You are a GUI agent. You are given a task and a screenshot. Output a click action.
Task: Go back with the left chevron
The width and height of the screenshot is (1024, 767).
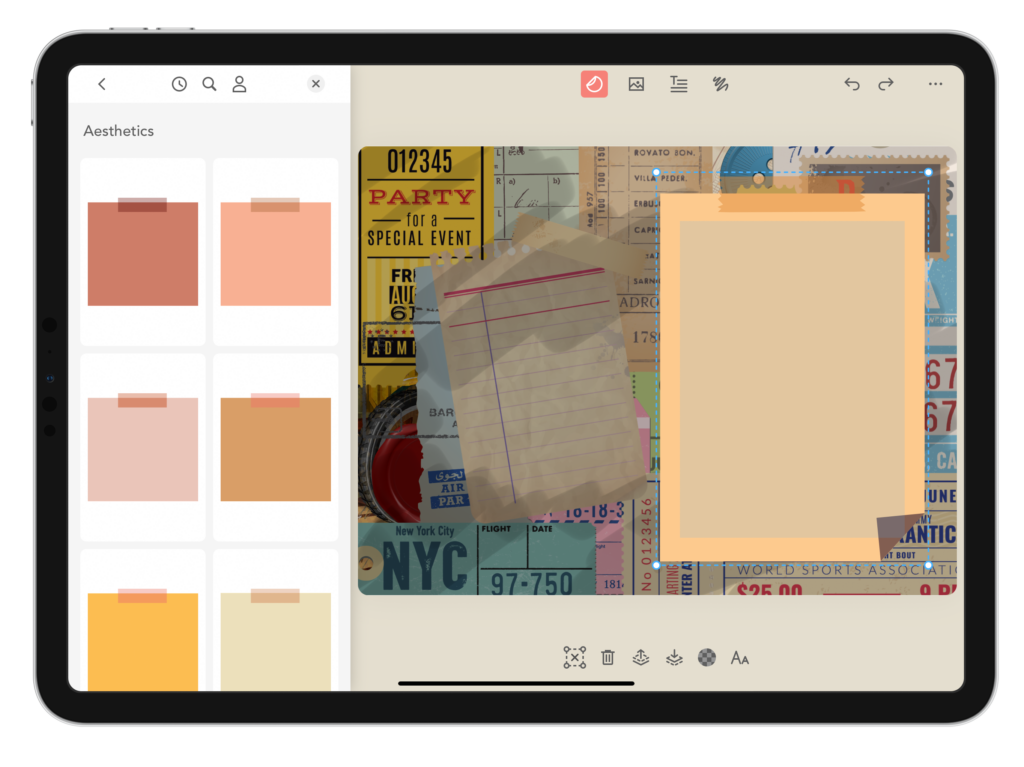click(x=102, y=84)
